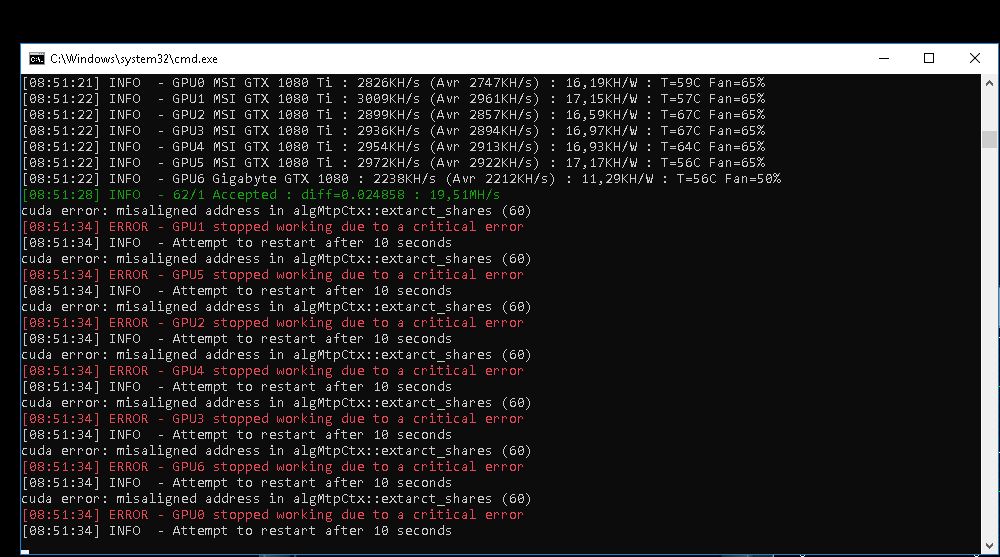The height and width of the screenshot is (557, 1000).
Task: Close the cmd.exe window
Action: click(x=974, y=59)
